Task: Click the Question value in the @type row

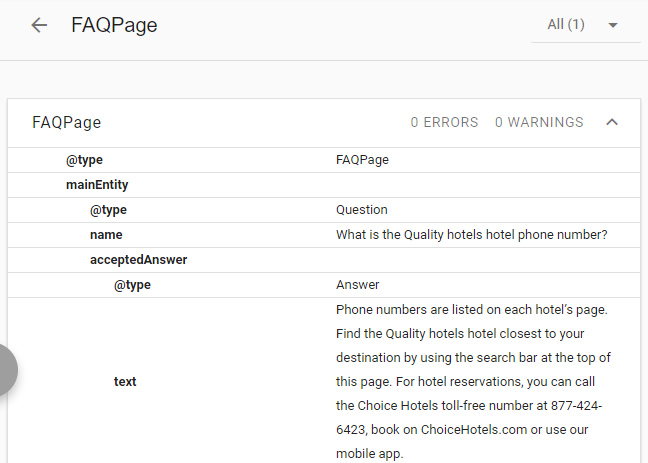Action: [362, 210]
